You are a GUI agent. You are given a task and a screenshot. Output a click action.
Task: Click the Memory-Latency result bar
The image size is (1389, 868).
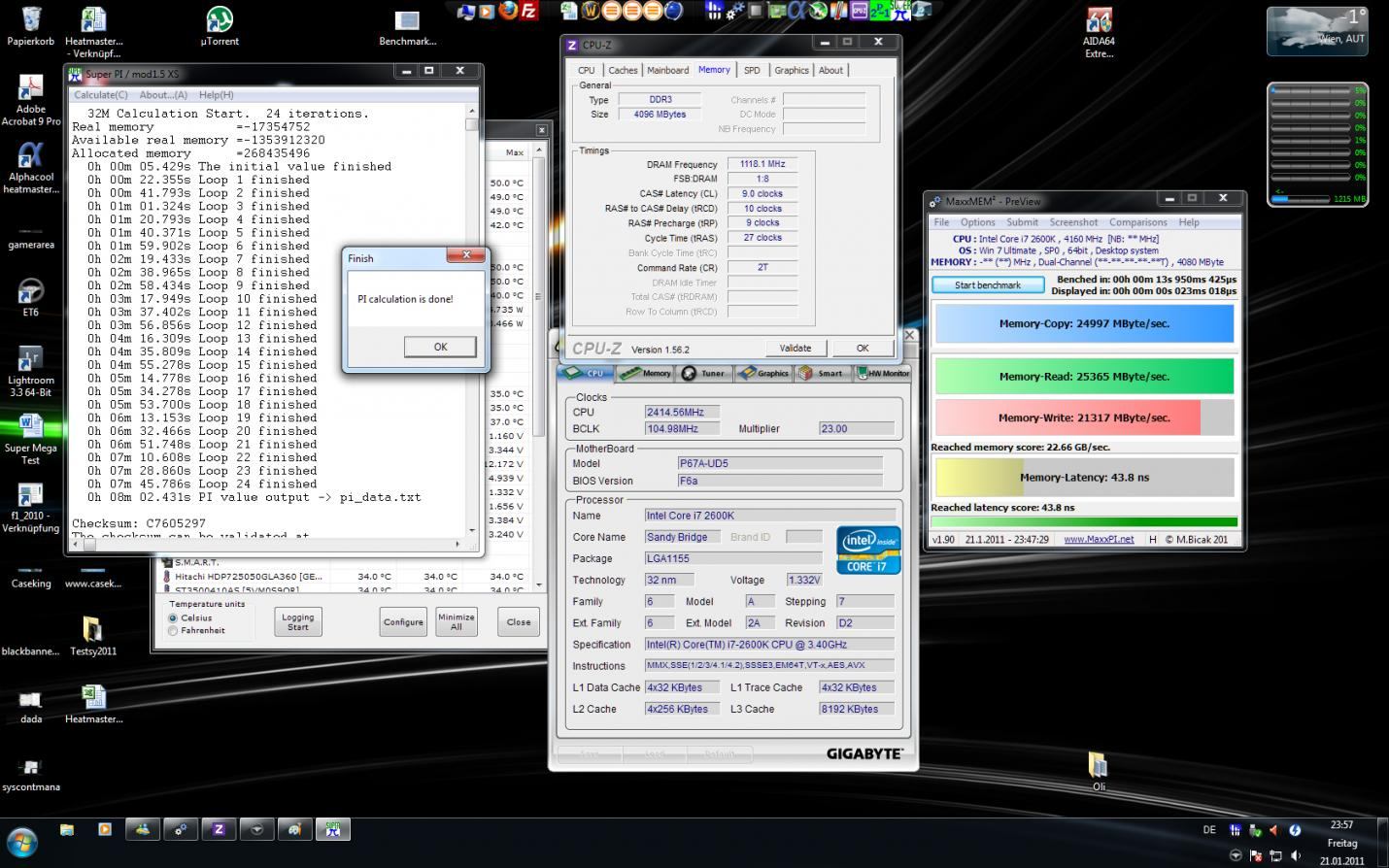1084,477
